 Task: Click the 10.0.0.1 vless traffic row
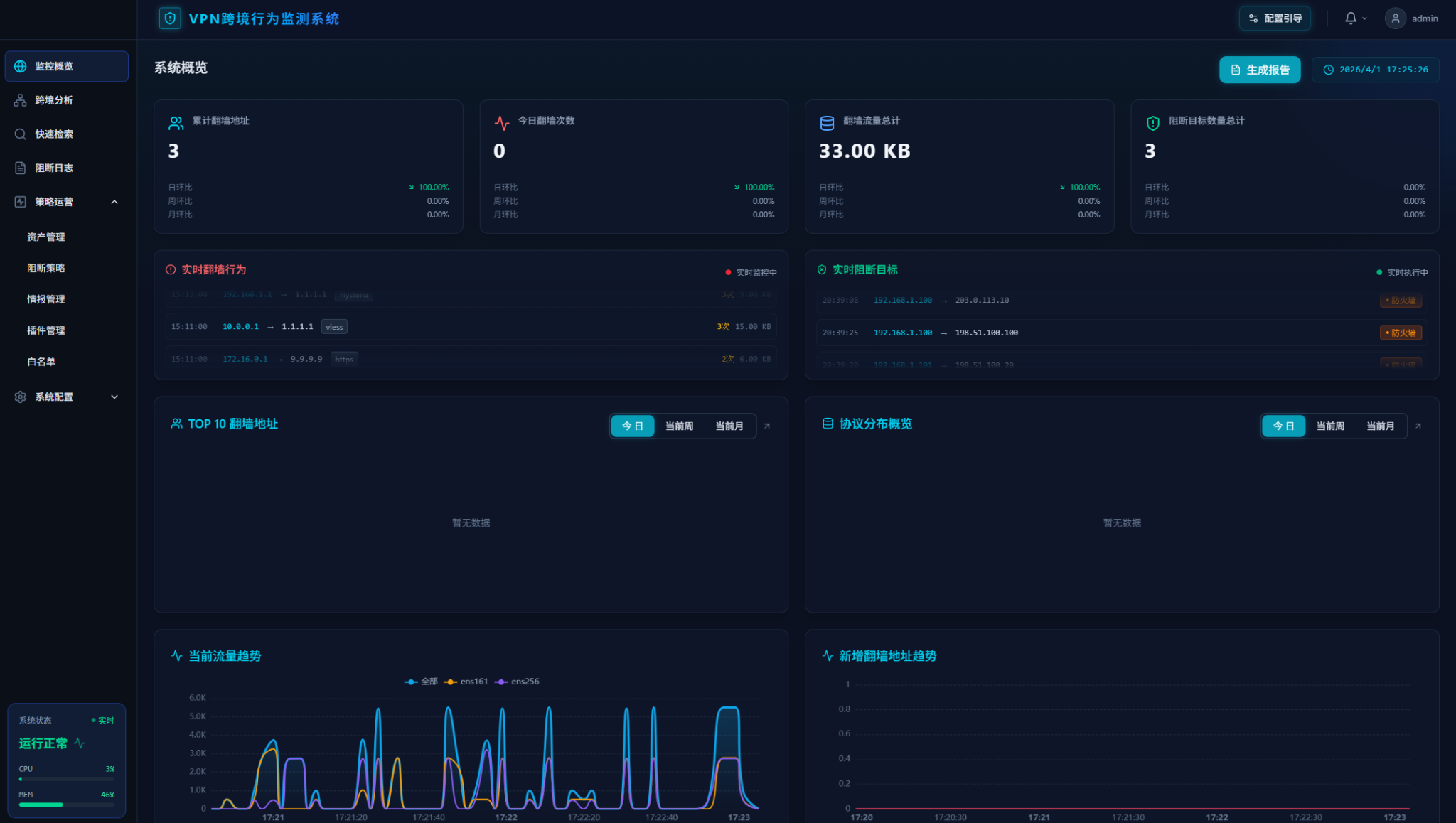(471, 327)
